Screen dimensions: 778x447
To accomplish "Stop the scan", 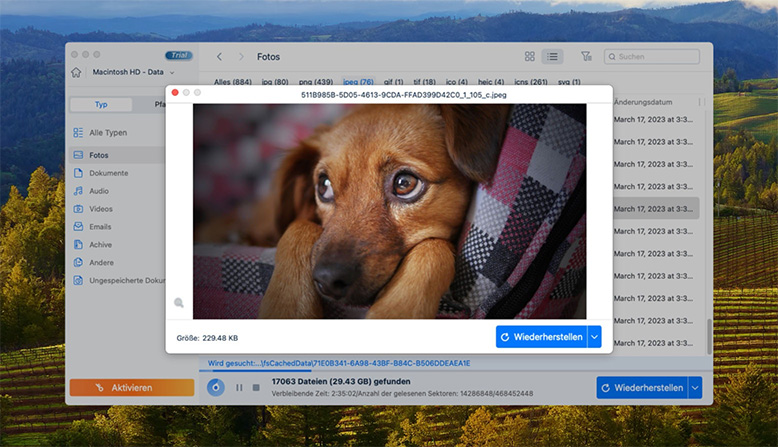I will 256,387.
